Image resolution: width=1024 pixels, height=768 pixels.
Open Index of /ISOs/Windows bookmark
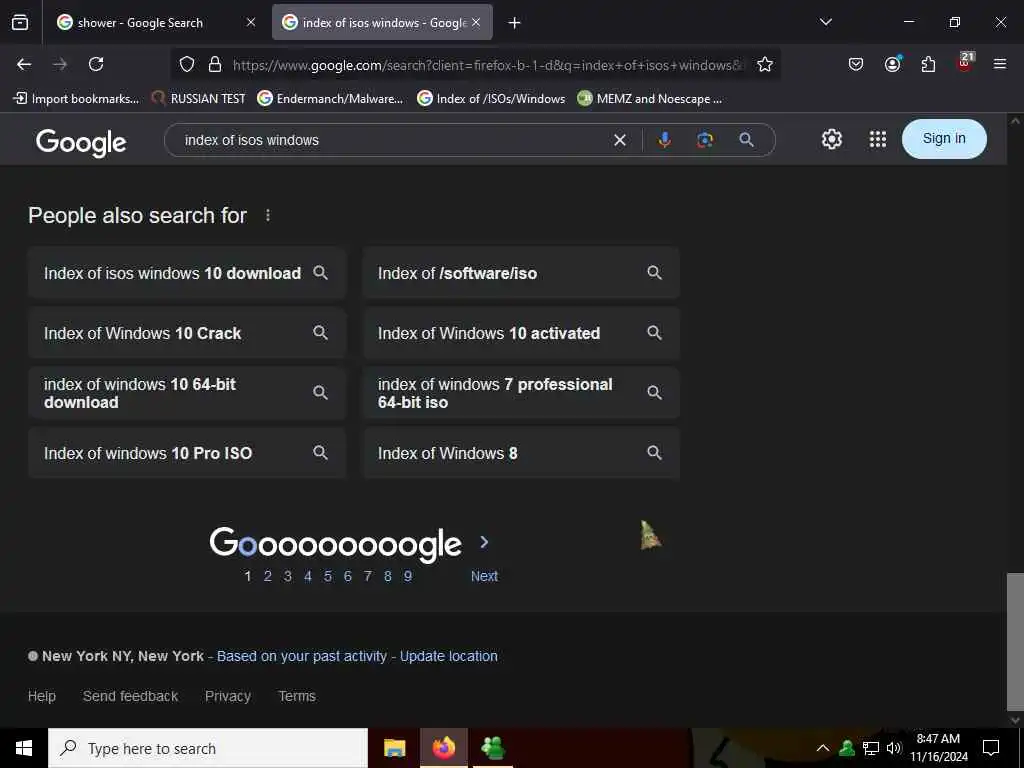[491, 99]
